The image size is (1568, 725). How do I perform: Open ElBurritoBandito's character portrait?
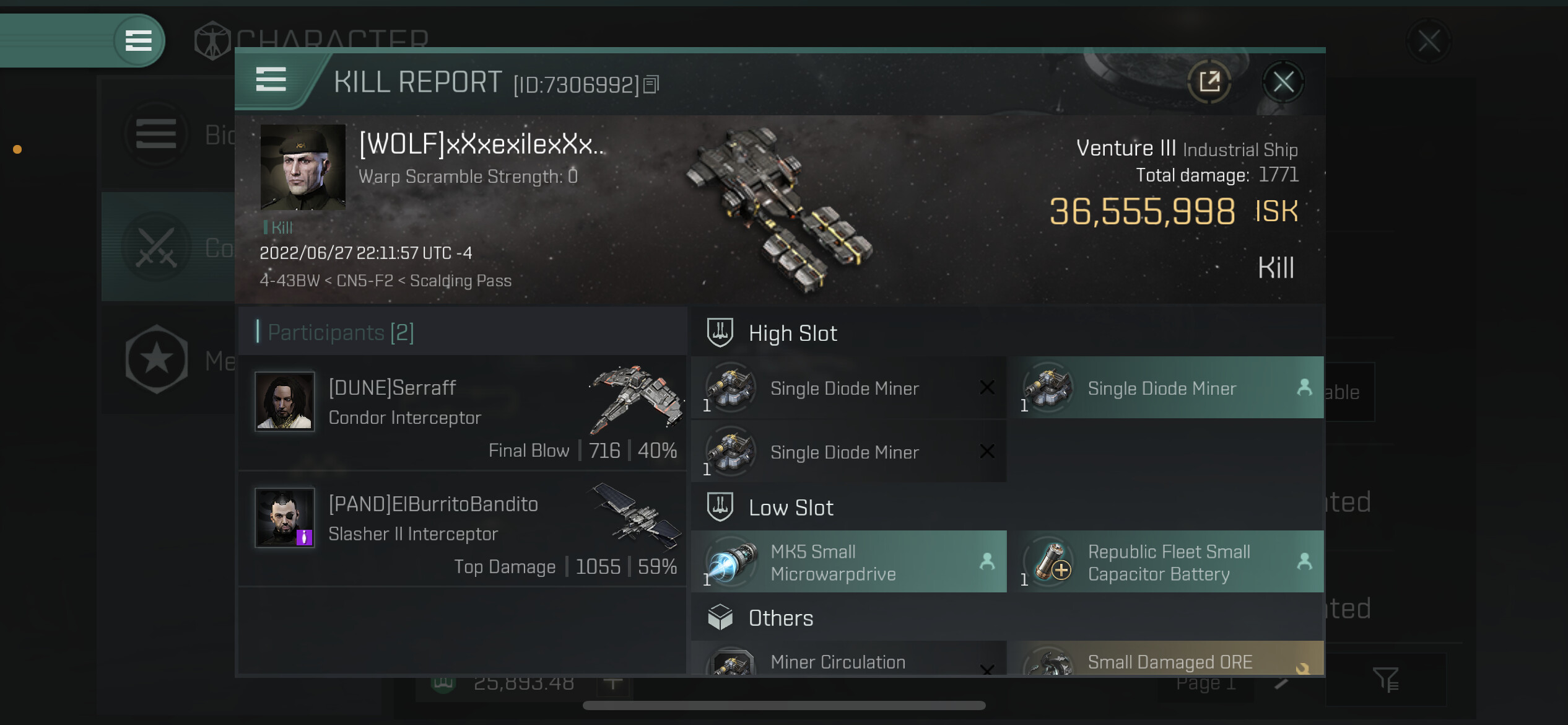click(285, 517)
